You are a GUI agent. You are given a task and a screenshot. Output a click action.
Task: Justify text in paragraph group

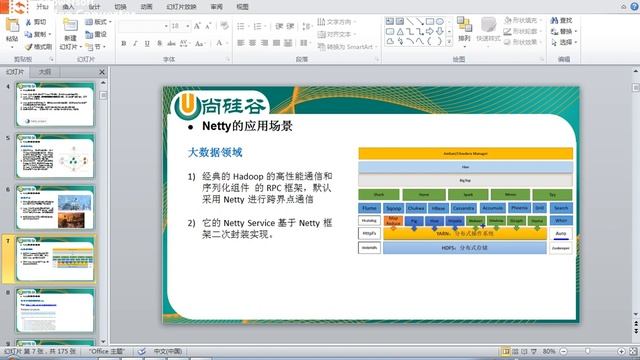click(276, 43)
